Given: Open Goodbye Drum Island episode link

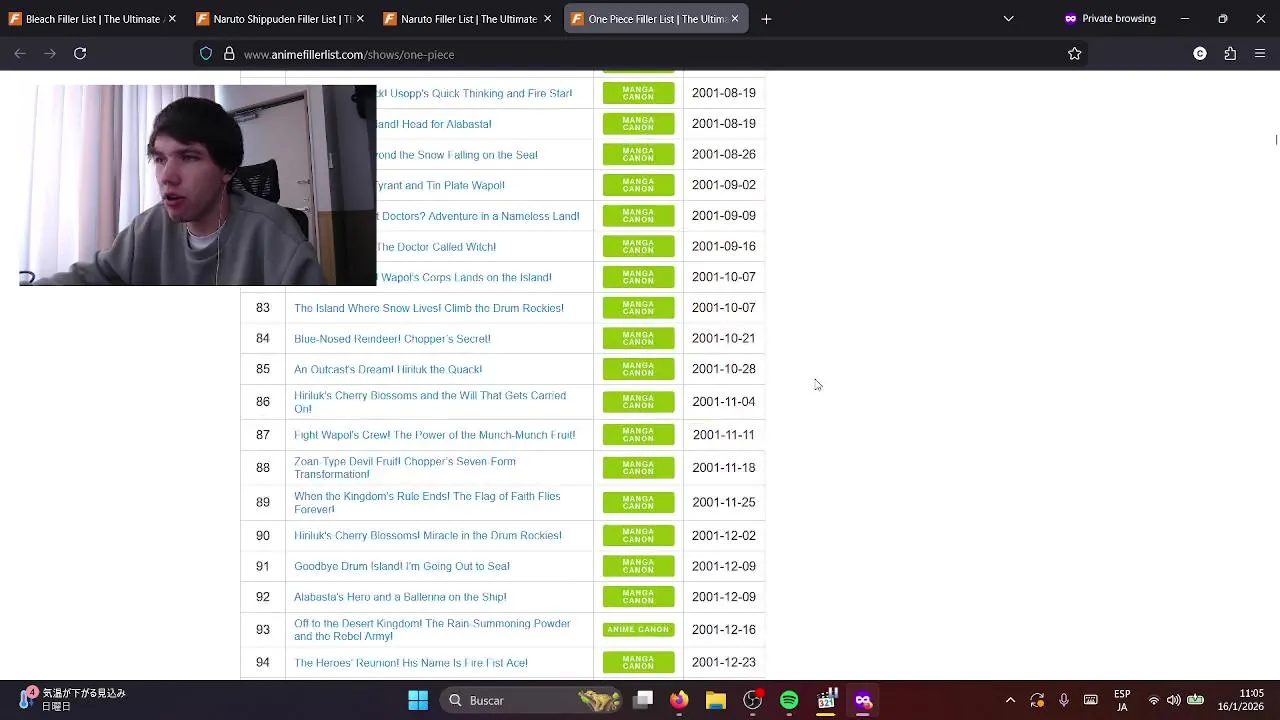Looking at the screenshot, I should coord(402,566).
